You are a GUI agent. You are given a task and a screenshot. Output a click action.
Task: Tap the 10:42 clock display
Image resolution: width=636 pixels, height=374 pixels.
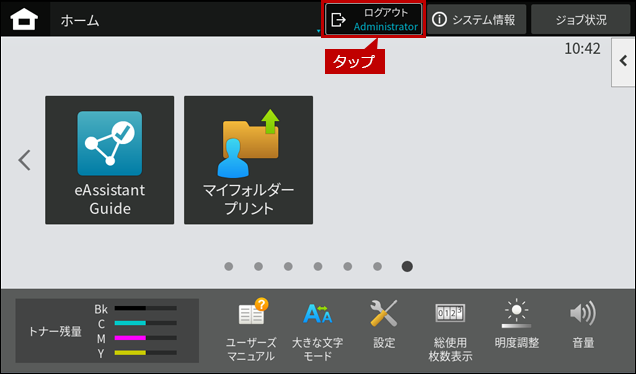click(x=582, y=49)
